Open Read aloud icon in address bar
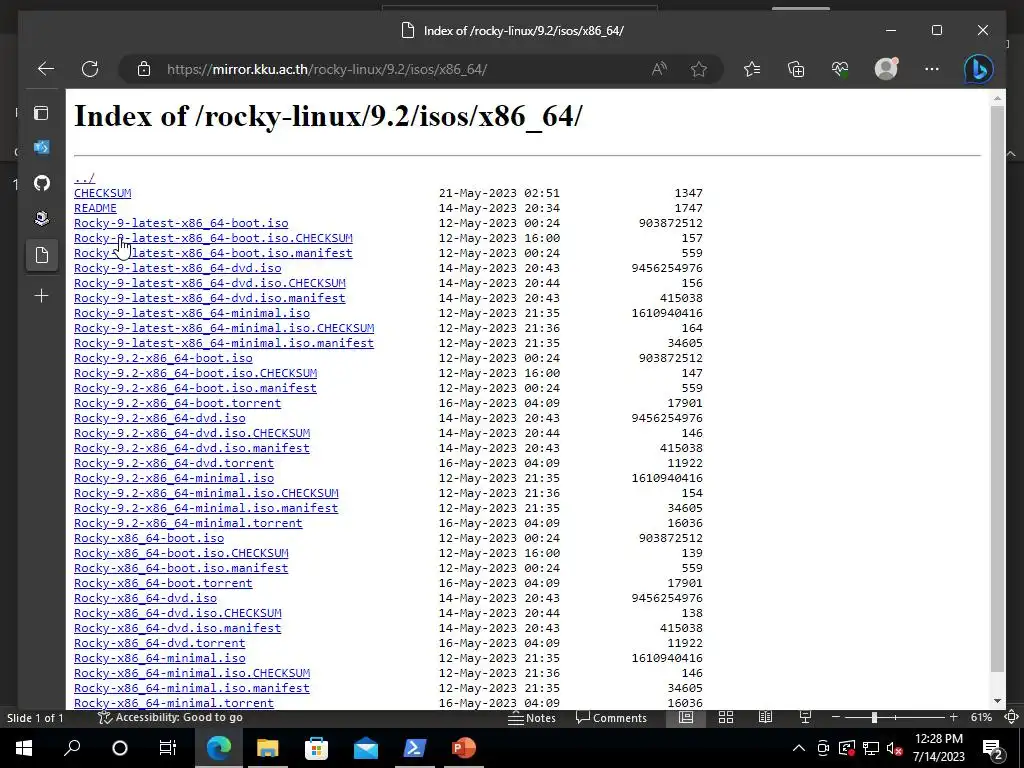 [x=659, y=69]
